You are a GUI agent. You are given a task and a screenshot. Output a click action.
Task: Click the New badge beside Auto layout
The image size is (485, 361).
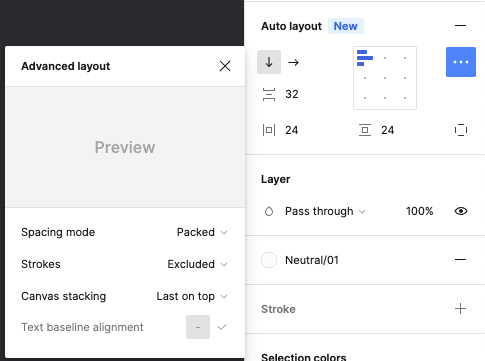[x=346, y=26]
